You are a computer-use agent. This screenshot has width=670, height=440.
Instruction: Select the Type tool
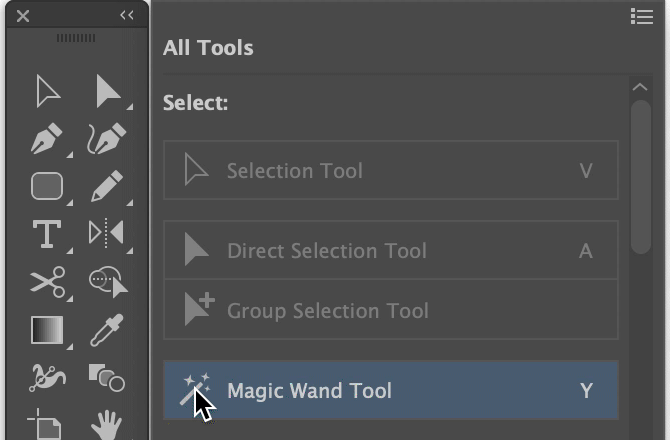click(x=46, y=234)
